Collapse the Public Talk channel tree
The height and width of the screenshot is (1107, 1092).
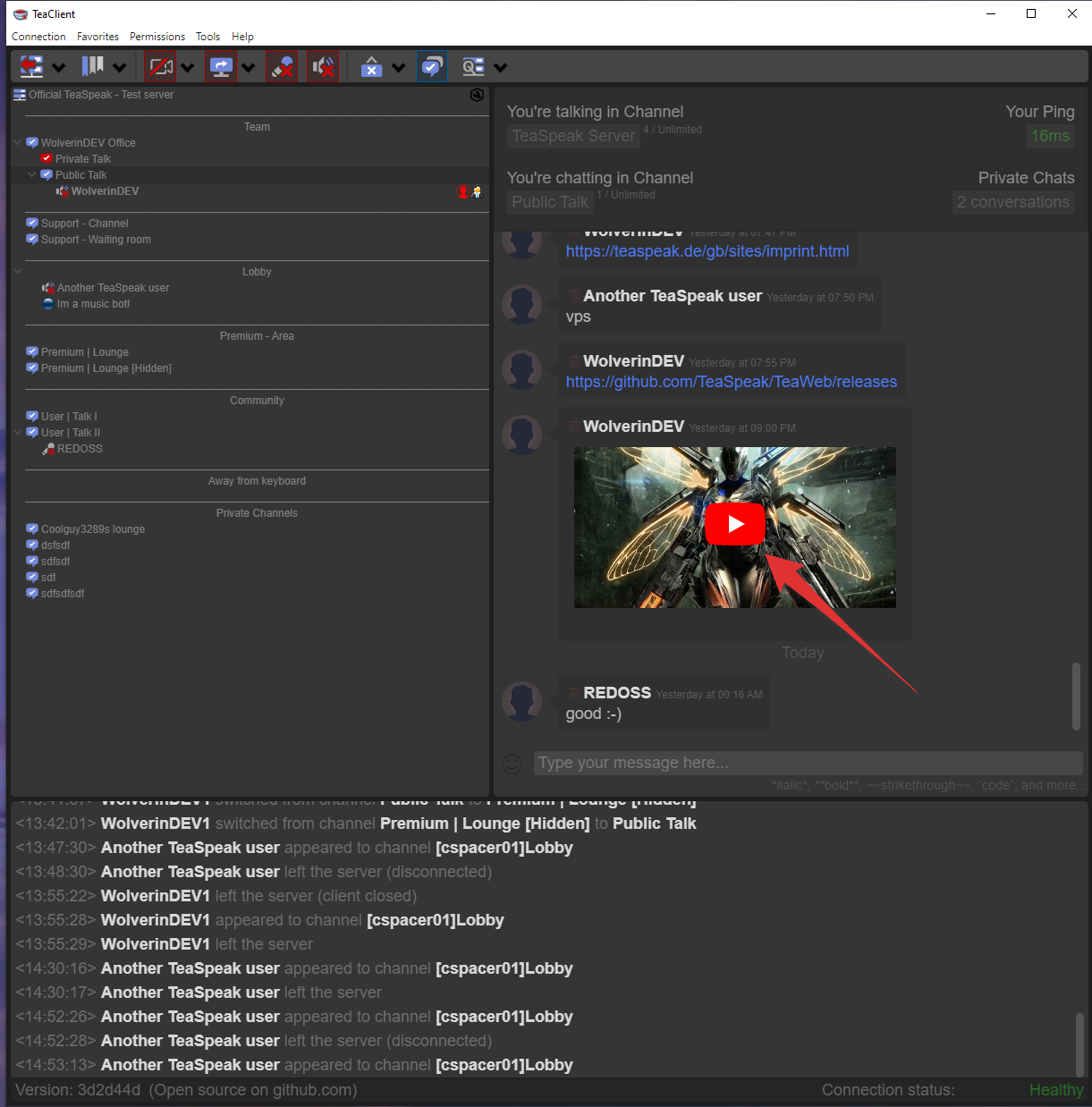tap(32, 175)
